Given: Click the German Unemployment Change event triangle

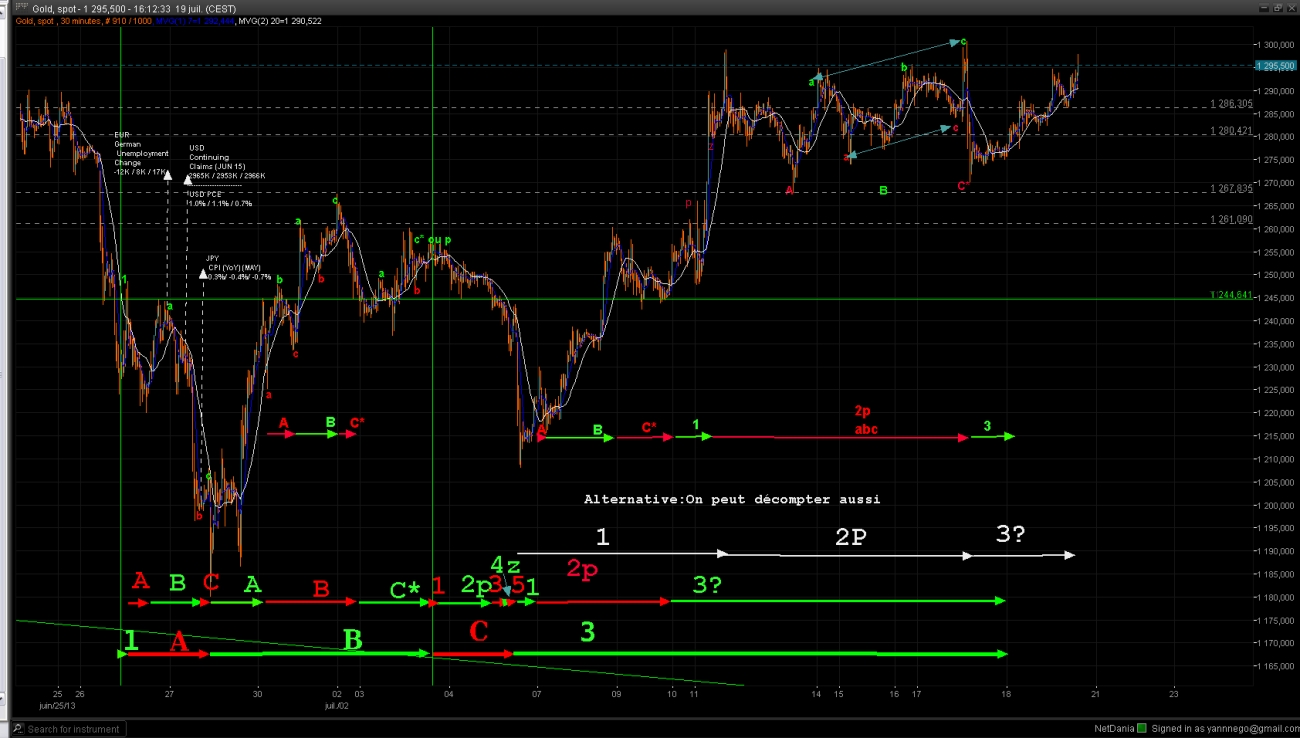Looking at the screenshot, I should pos(167,177).
